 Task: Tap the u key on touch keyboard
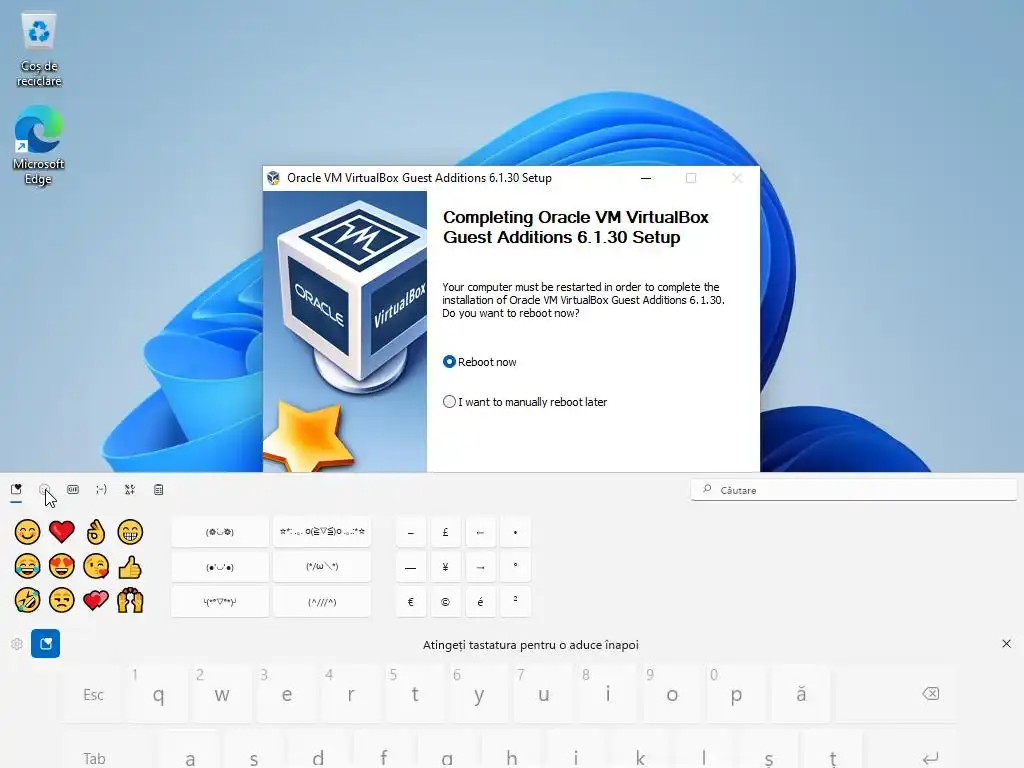pyautogui.click(x=543, y=694)
